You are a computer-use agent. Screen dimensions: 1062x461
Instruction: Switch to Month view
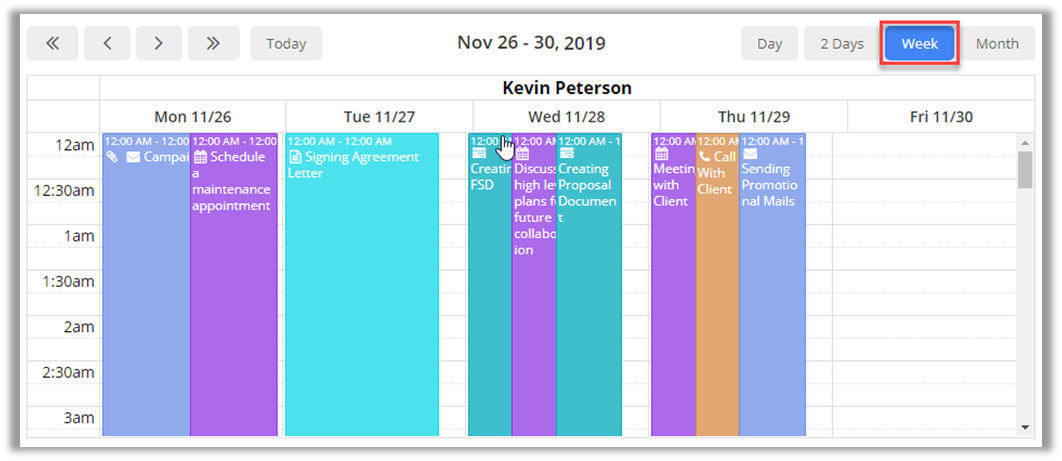997,43
